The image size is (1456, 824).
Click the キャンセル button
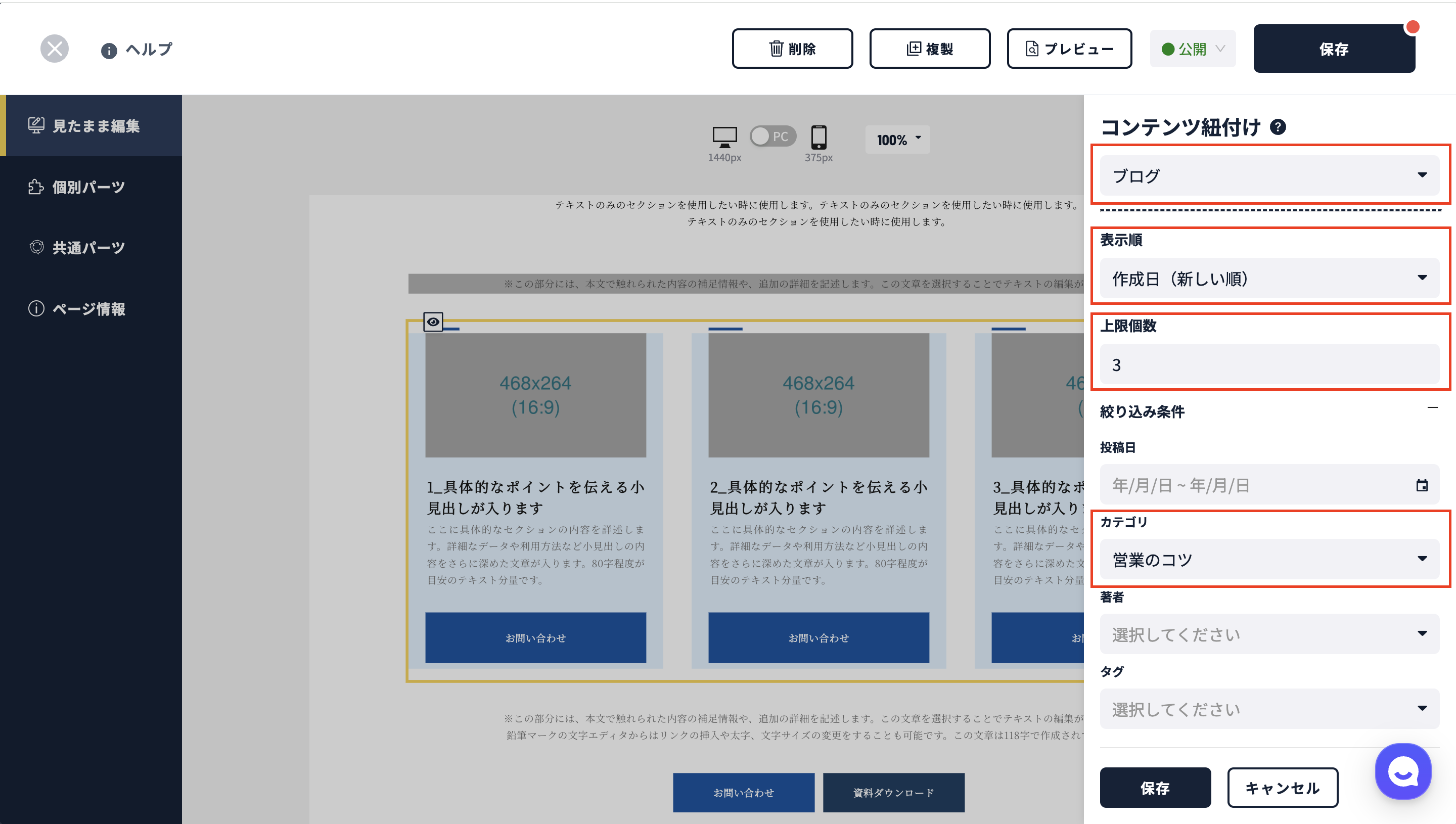1282,788
